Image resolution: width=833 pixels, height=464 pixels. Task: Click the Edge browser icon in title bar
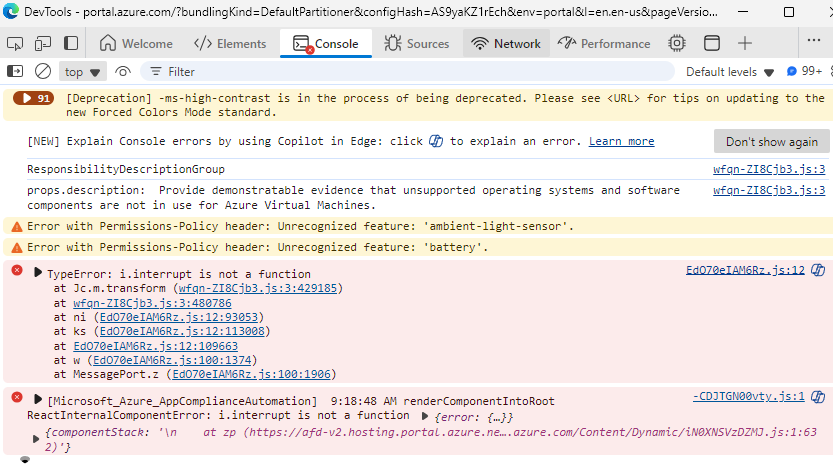(11, 11)
